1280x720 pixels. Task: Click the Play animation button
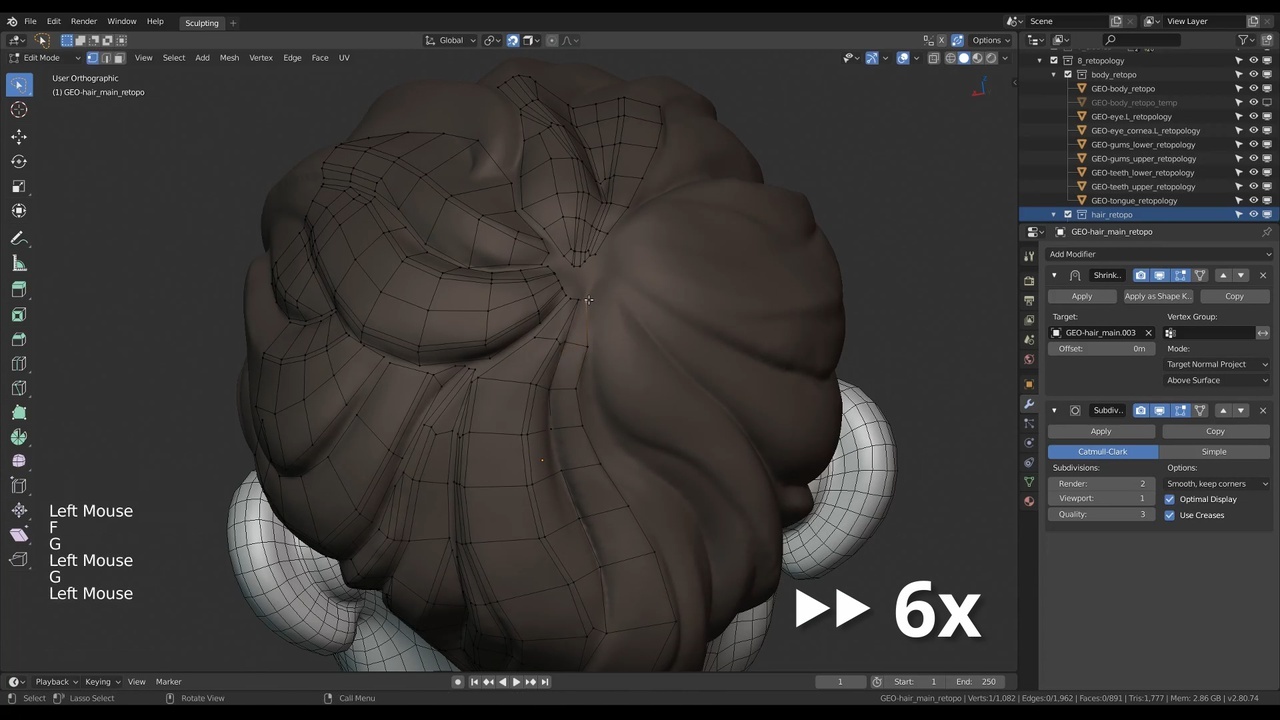click(x=516, y=682)
